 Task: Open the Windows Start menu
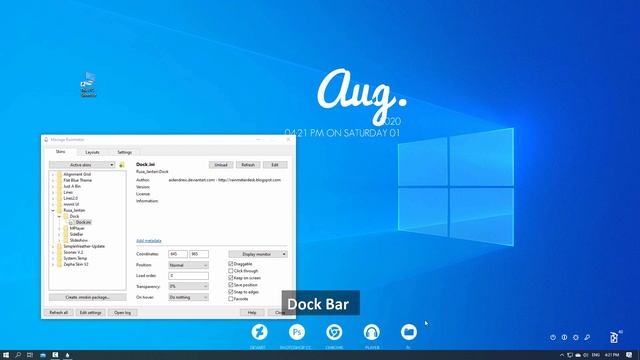(x=6, y=355)
